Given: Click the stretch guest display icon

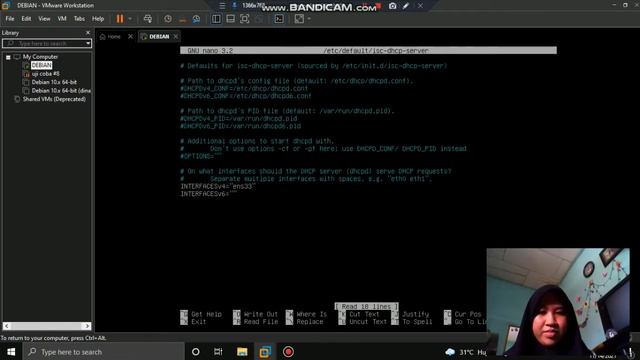Looking at the screenshot, I should tap(299, 19).
